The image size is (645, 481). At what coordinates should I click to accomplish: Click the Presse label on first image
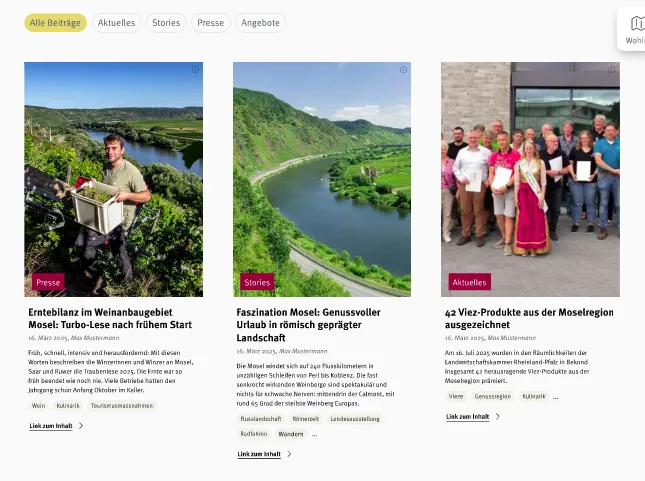[48, 282]
